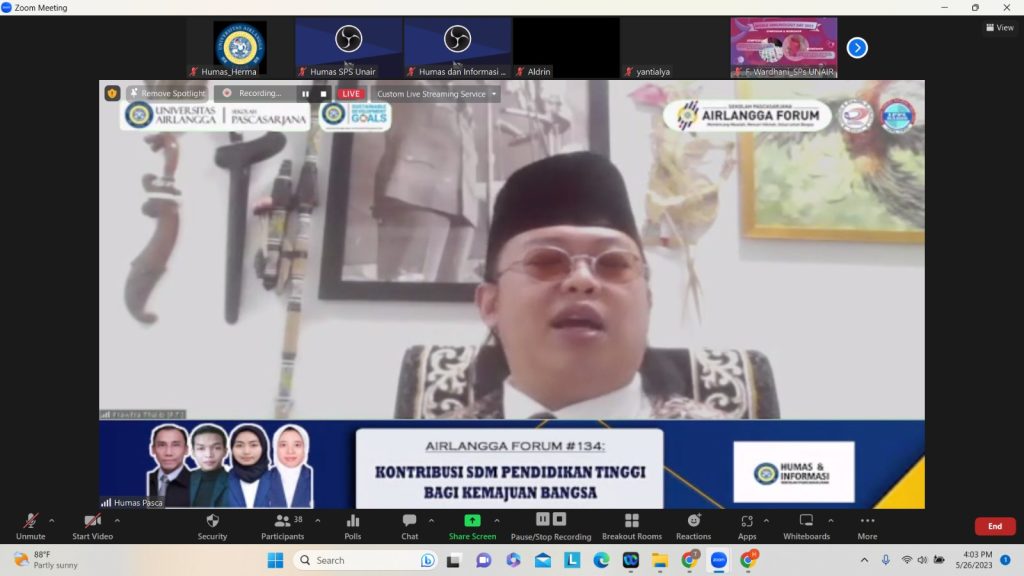Open the Security menu
Image resolution: width=1024 pixels, height=576 pixels.
point(212,526)
